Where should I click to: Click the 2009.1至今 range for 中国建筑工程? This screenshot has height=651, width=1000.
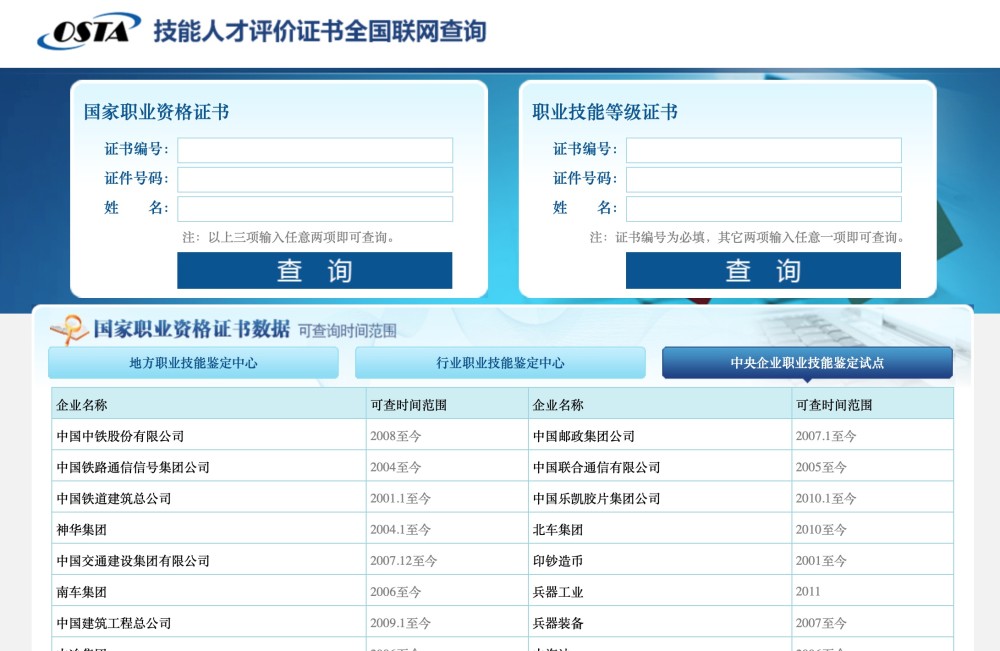pyautogui.click(x=401, y=624)
